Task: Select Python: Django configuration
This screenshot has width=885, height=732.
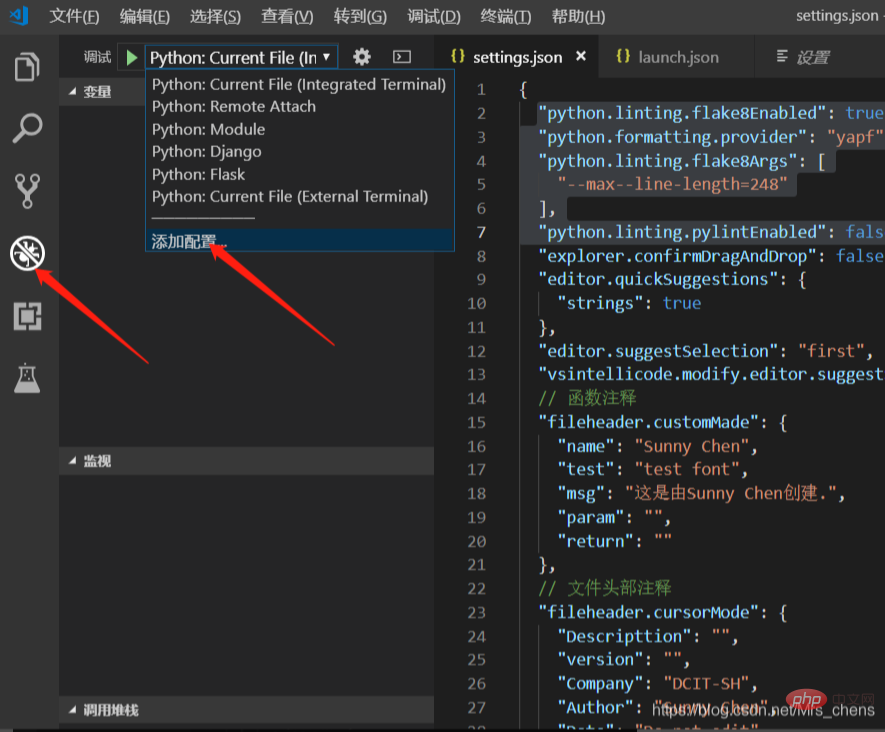Action: click(207, 152)
